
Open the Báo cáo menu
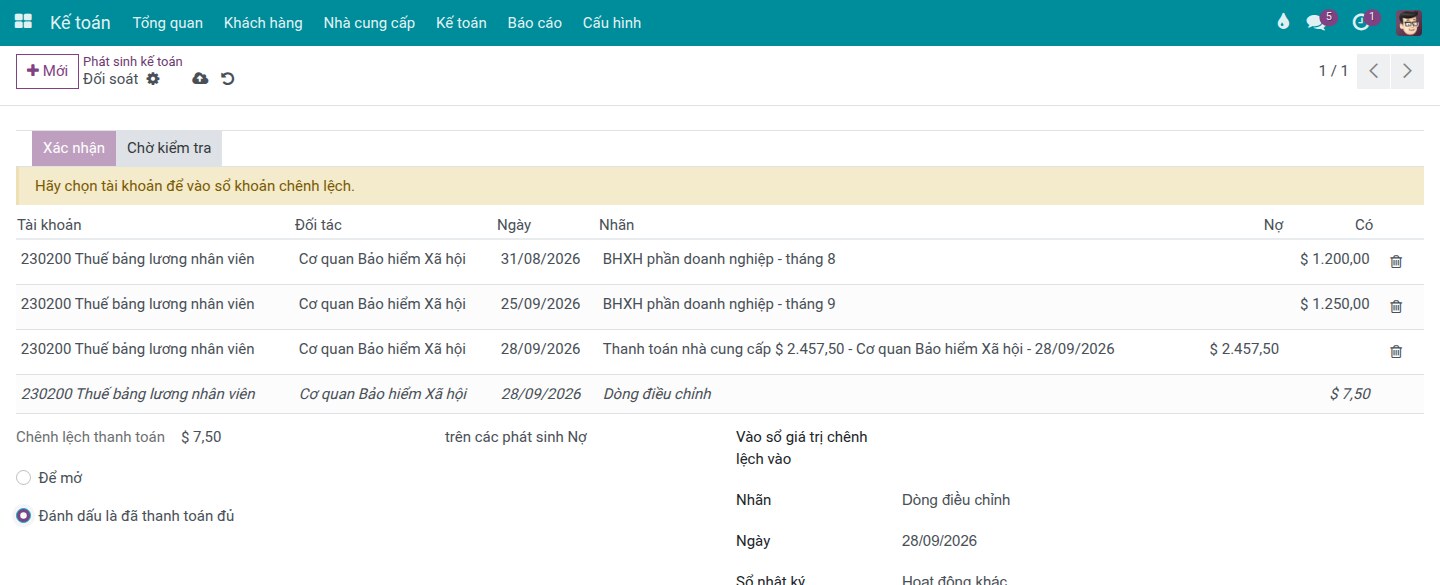534,23
